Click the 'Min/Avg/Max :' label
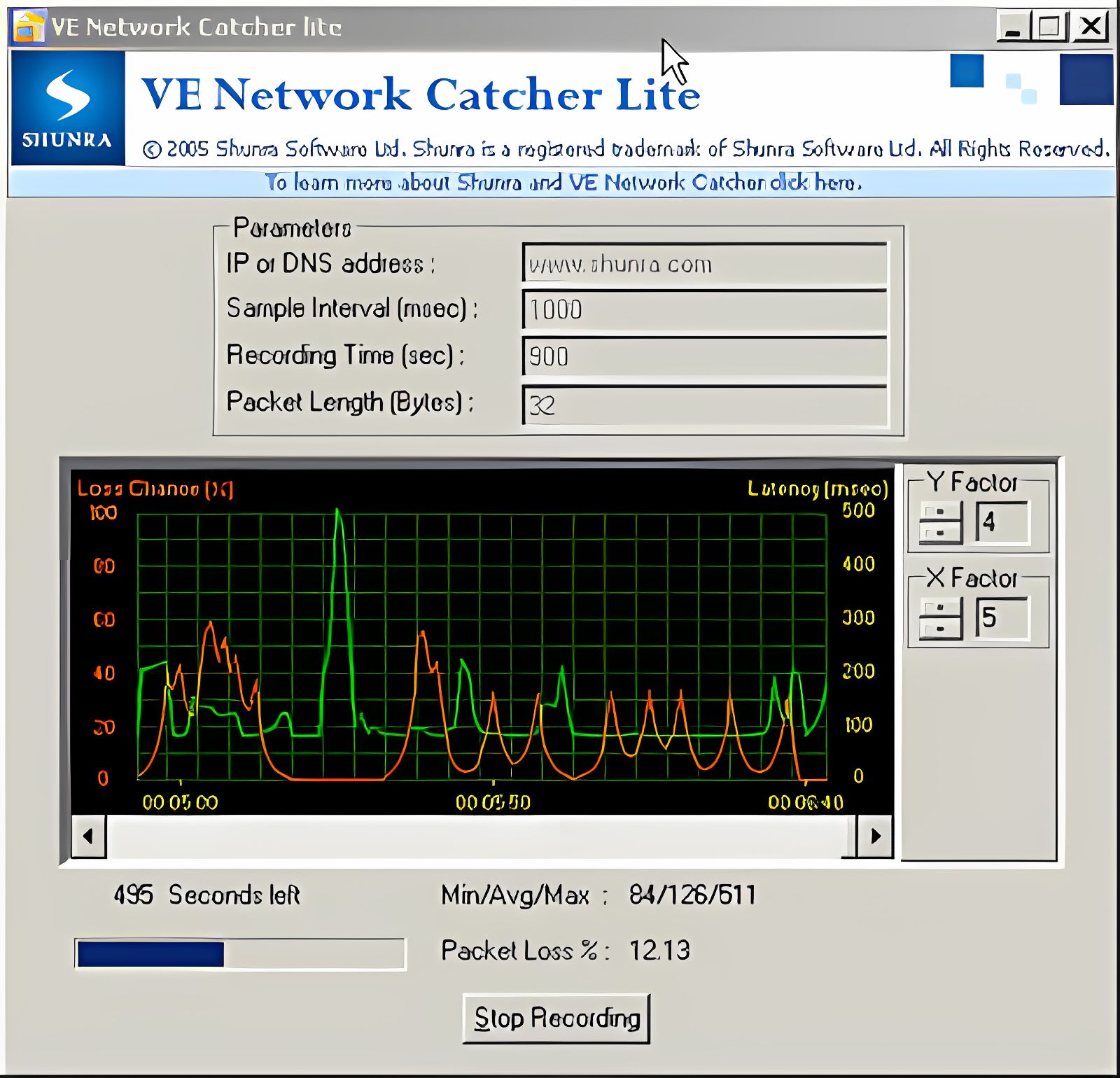 pos(524,895)
